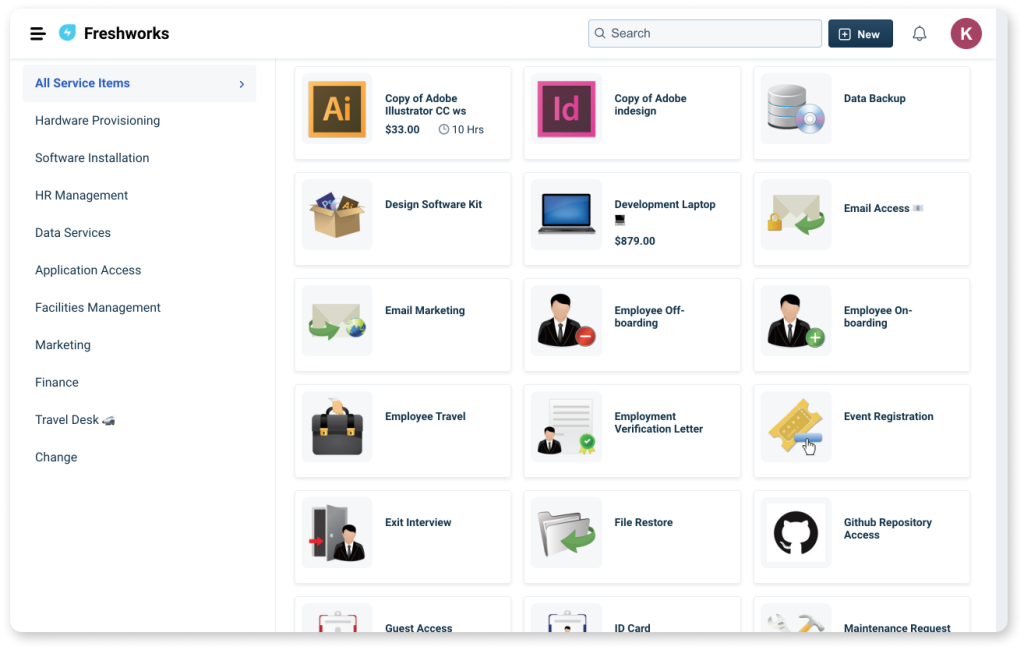Open Github Repository Access title
The image size is (1024, 650).
click(x=888, y=528)
